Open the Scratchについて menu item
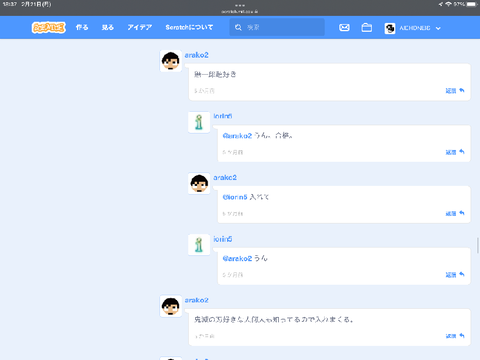 click(x=189, y=27)
